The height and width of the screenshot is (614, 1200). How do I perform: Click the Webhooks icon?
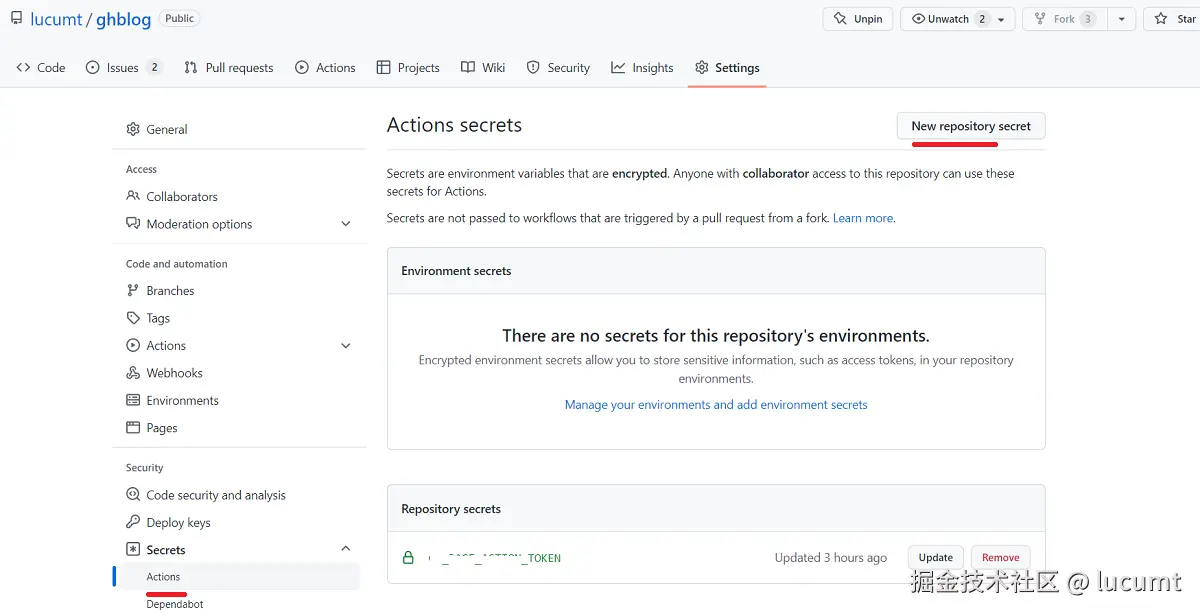click(x=133, y=373)
